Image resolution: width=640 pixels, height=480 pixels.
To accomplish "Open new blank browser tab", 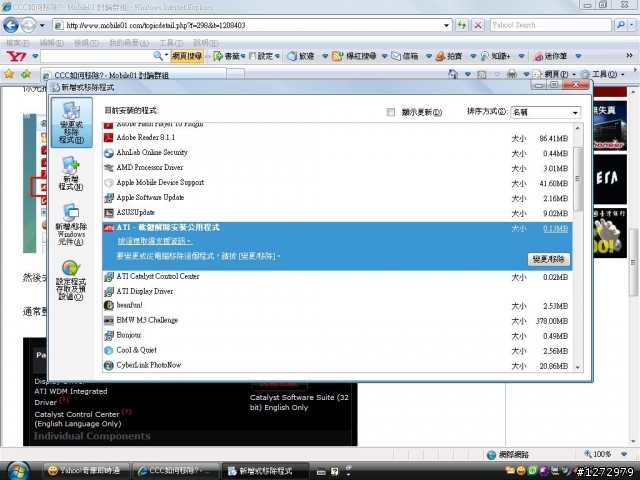I will pos(236,74).
